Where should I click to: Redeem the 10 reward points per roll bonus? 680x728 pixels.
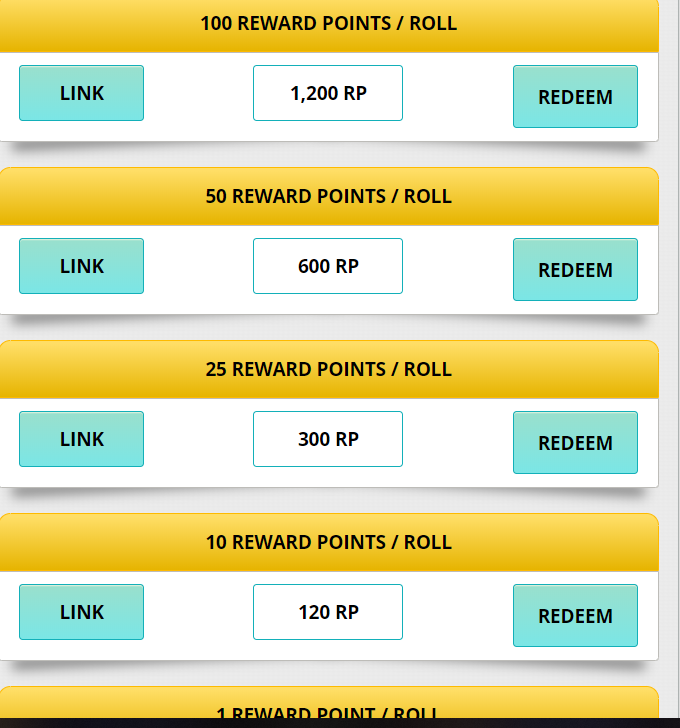click(575, 616)
